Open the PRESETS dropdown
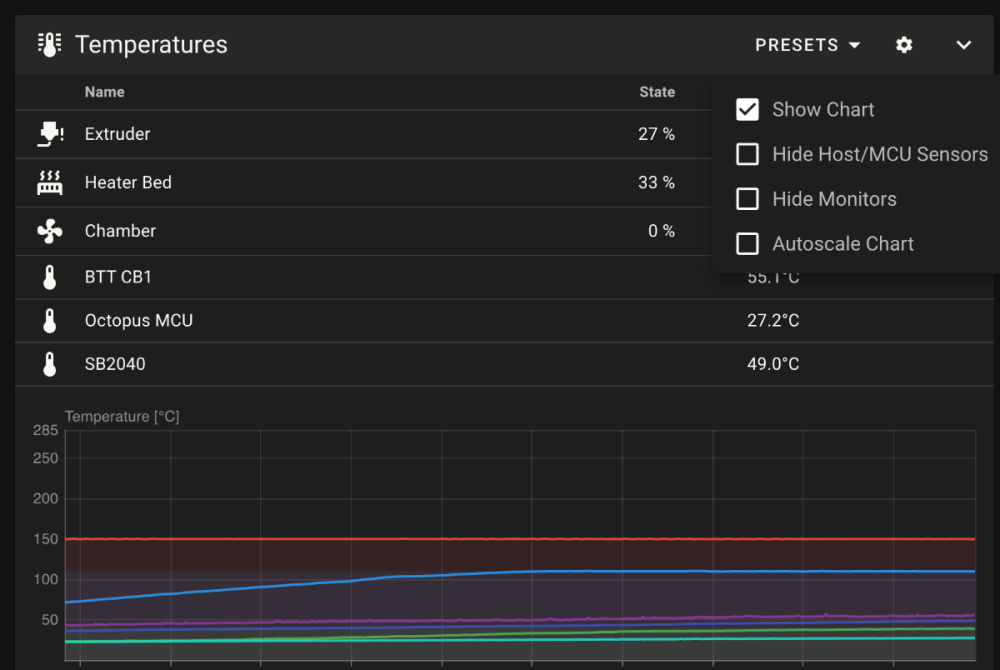 807,45
